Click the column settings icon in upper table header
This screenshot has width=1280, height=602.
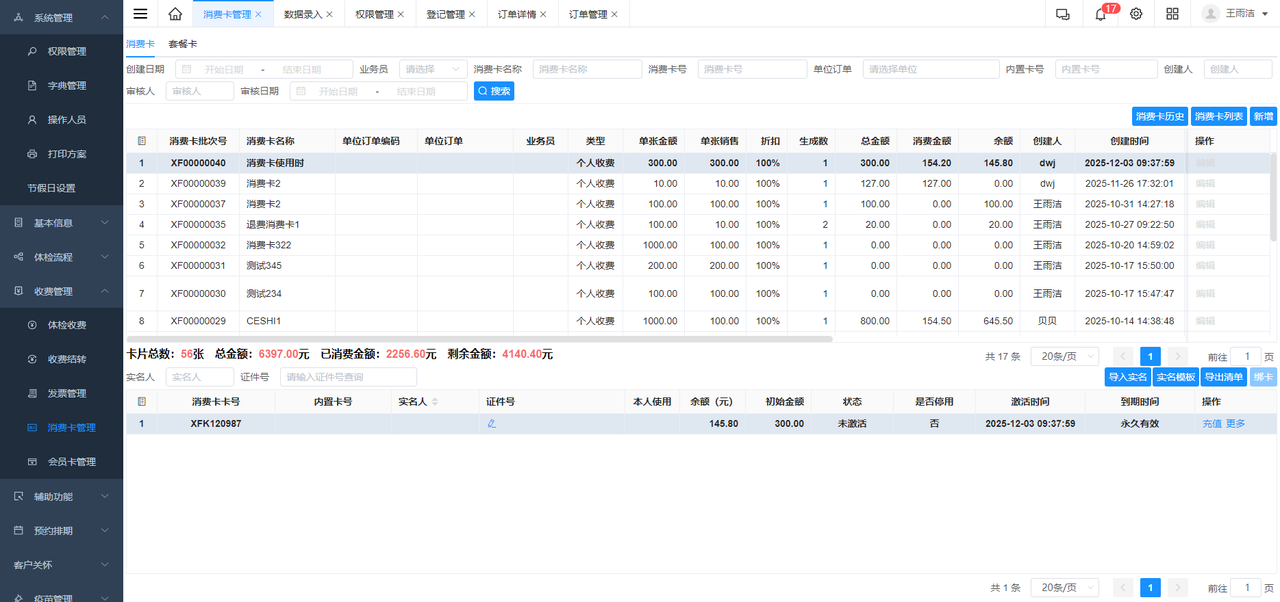point(141,141)
